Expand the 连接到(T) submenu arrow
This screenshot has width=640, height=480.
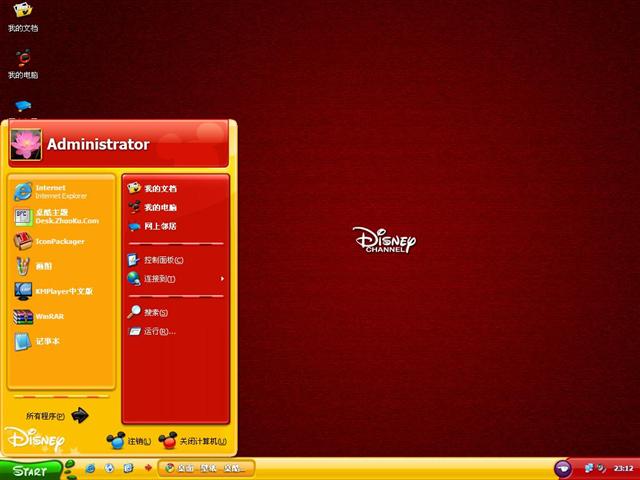click(x=222, y=279)
